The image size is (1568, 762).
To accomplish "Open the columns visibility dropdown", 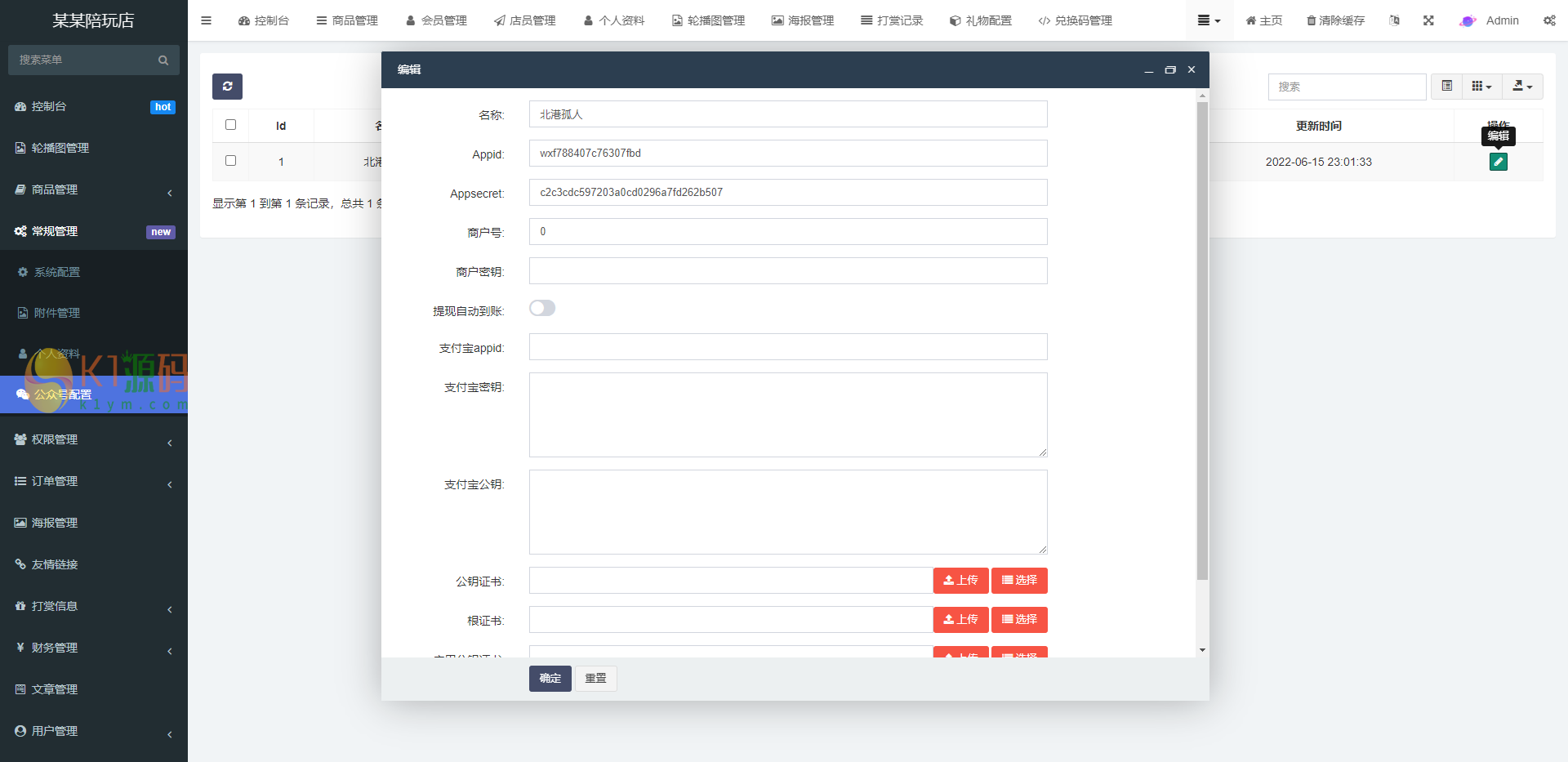I will click(x=1481, y=87).
